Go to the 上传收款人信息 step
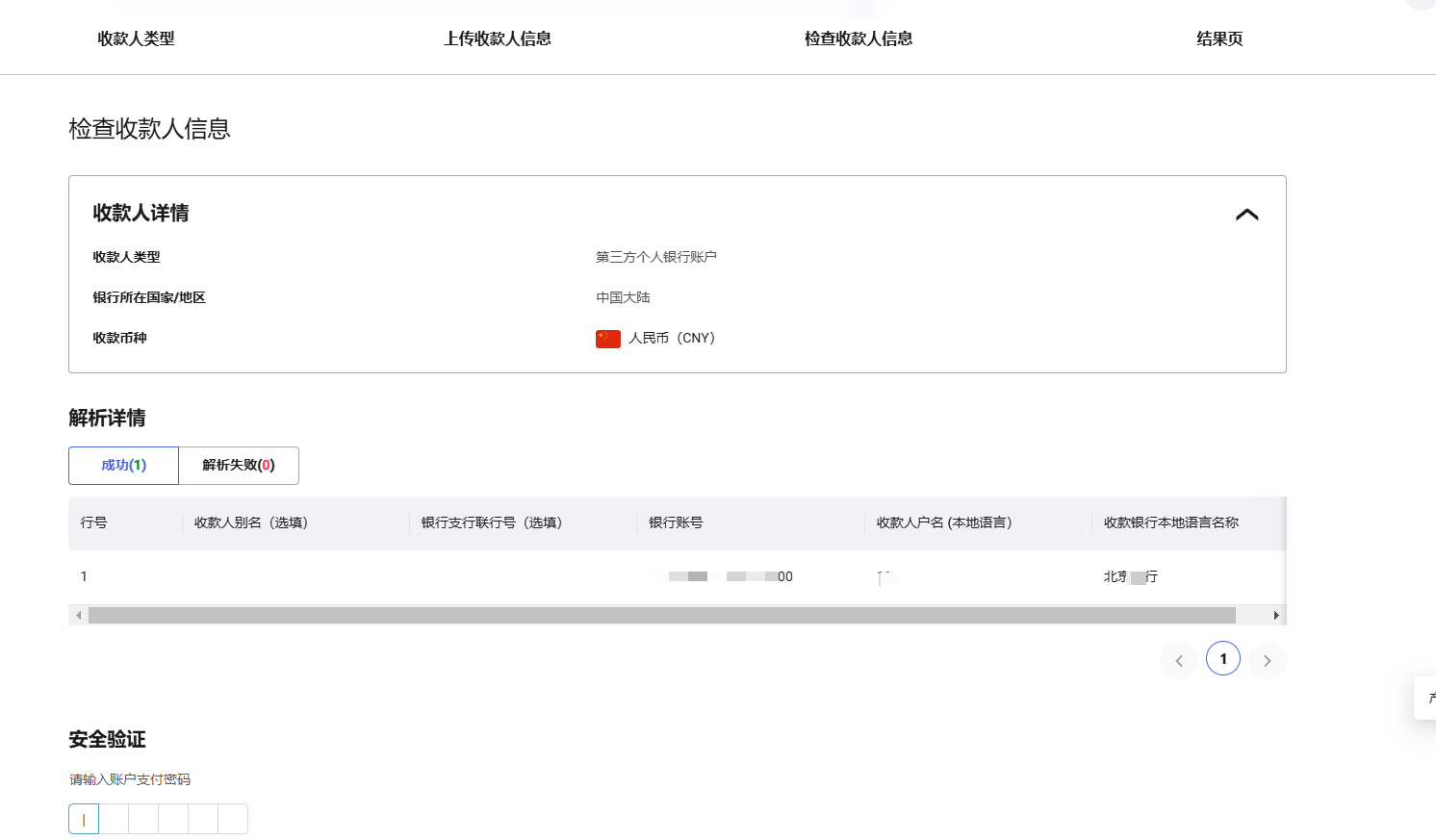The height and width of the screenshot is (840, 1436). (x=497, y=38)
